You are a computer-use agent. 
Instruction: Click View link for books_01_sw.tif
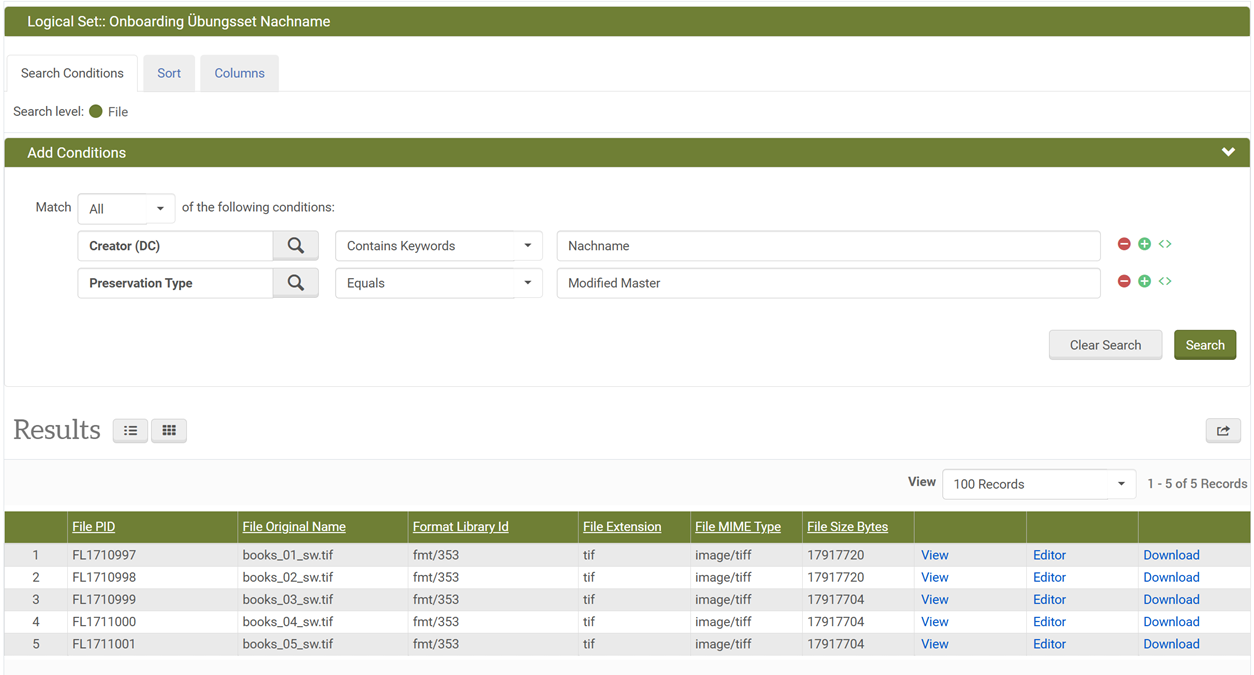pyautogui.click(x=934, y=555)
